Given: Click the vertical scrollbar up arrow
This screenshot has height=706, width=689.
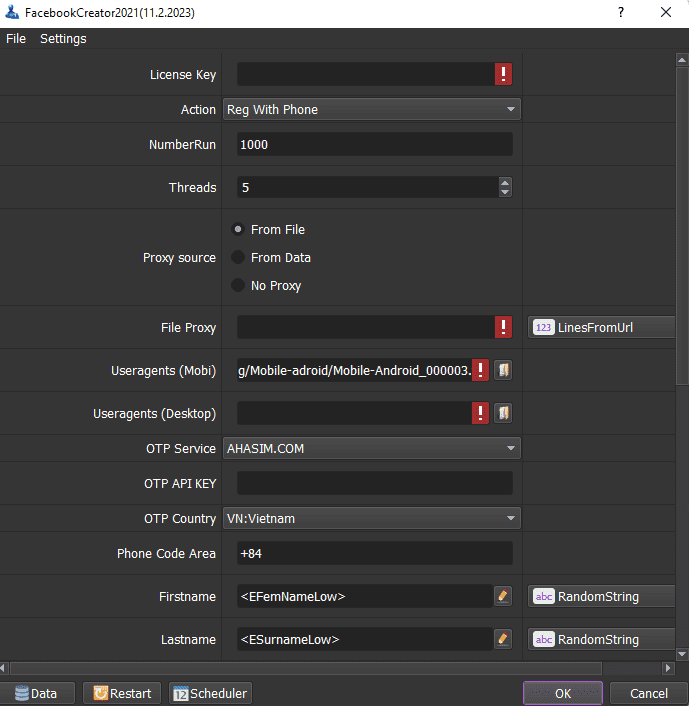Looking at the screenshot, I should (682, 60).
